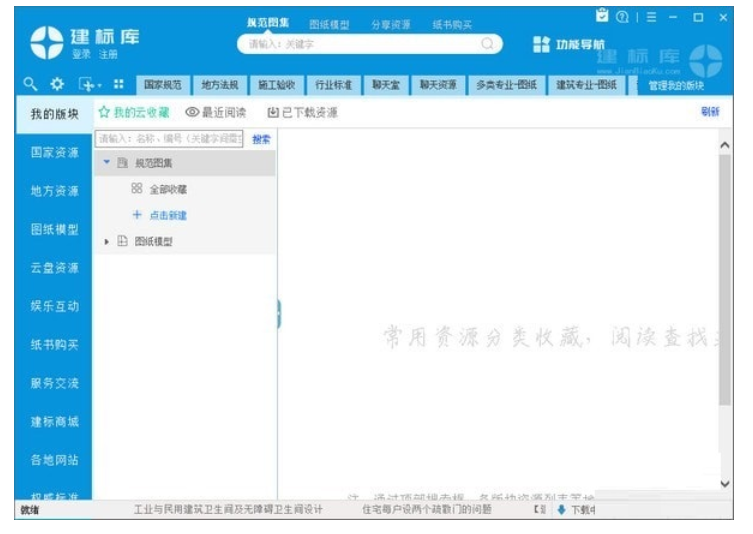Click the scrollbar up arrow
Screen dimensions: 753x534
point(725,145)
